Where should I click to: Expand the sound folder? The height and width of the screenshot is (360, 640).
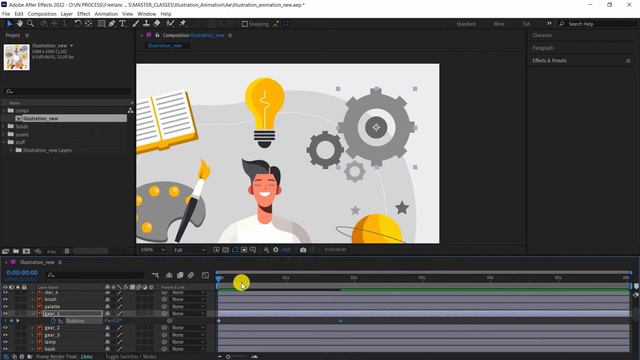4,134
